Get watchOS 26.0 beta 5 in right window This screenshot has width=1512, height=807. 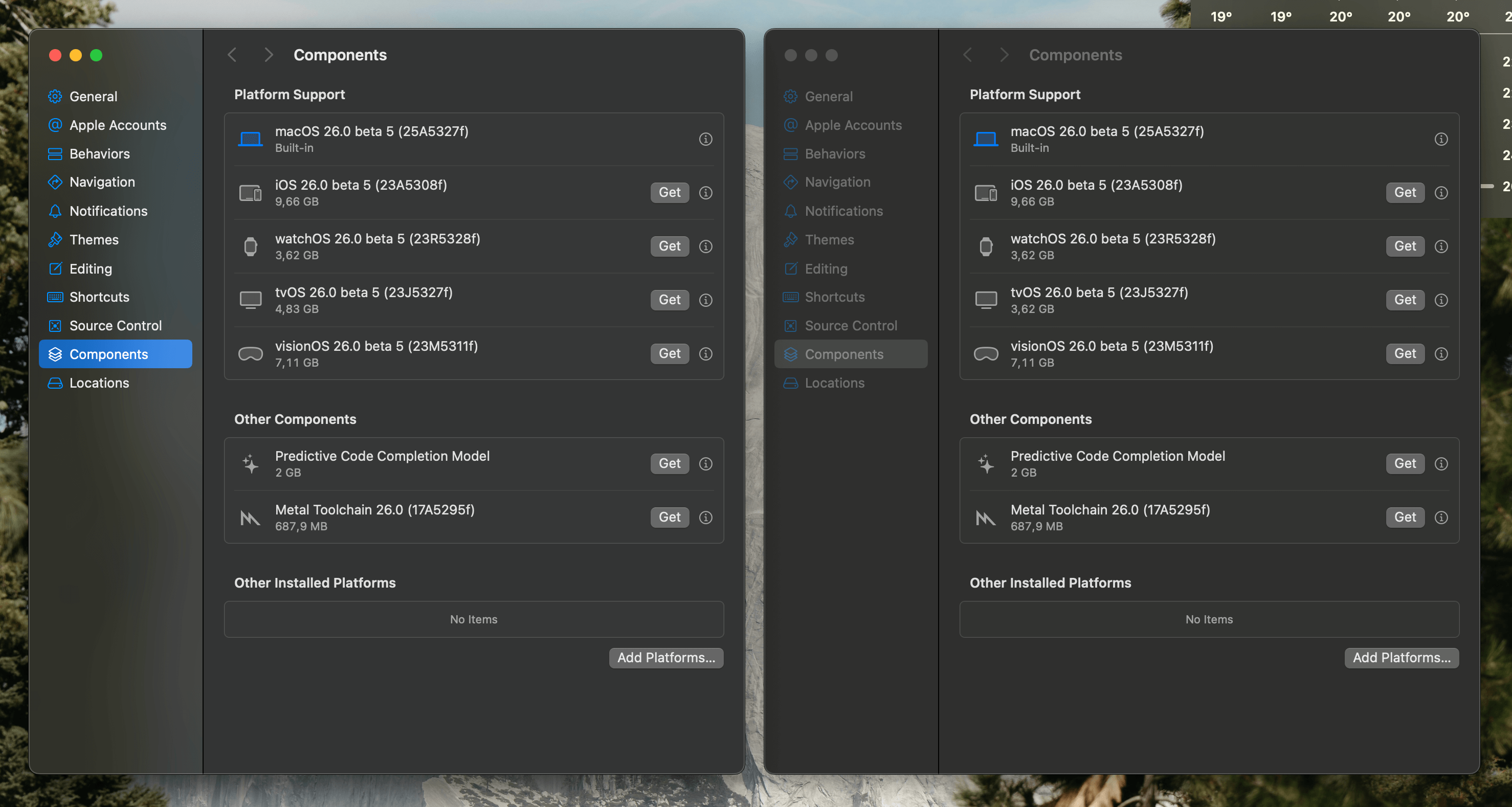click(1405, 246)
